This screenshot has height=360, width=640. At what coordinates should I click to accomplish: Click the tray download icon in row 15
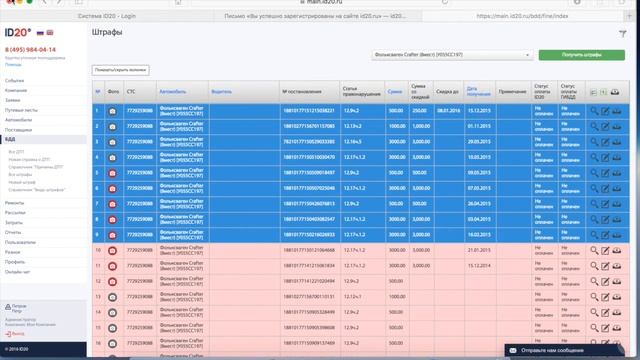click(617, 328)
